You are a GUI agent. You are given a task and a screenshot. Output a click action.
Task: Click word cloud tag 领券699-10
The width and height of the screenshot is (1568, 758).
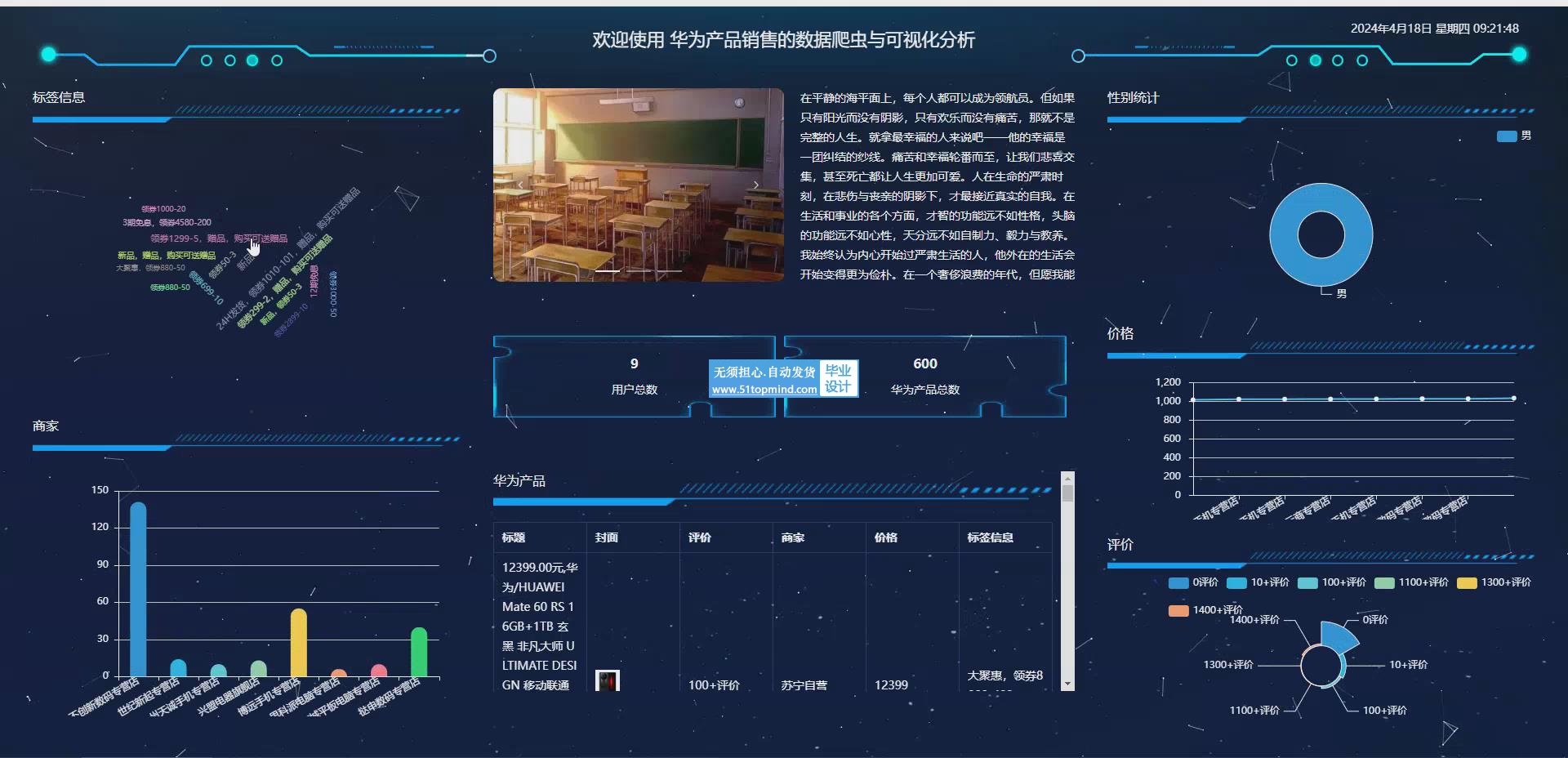click(x=207, y=288)
